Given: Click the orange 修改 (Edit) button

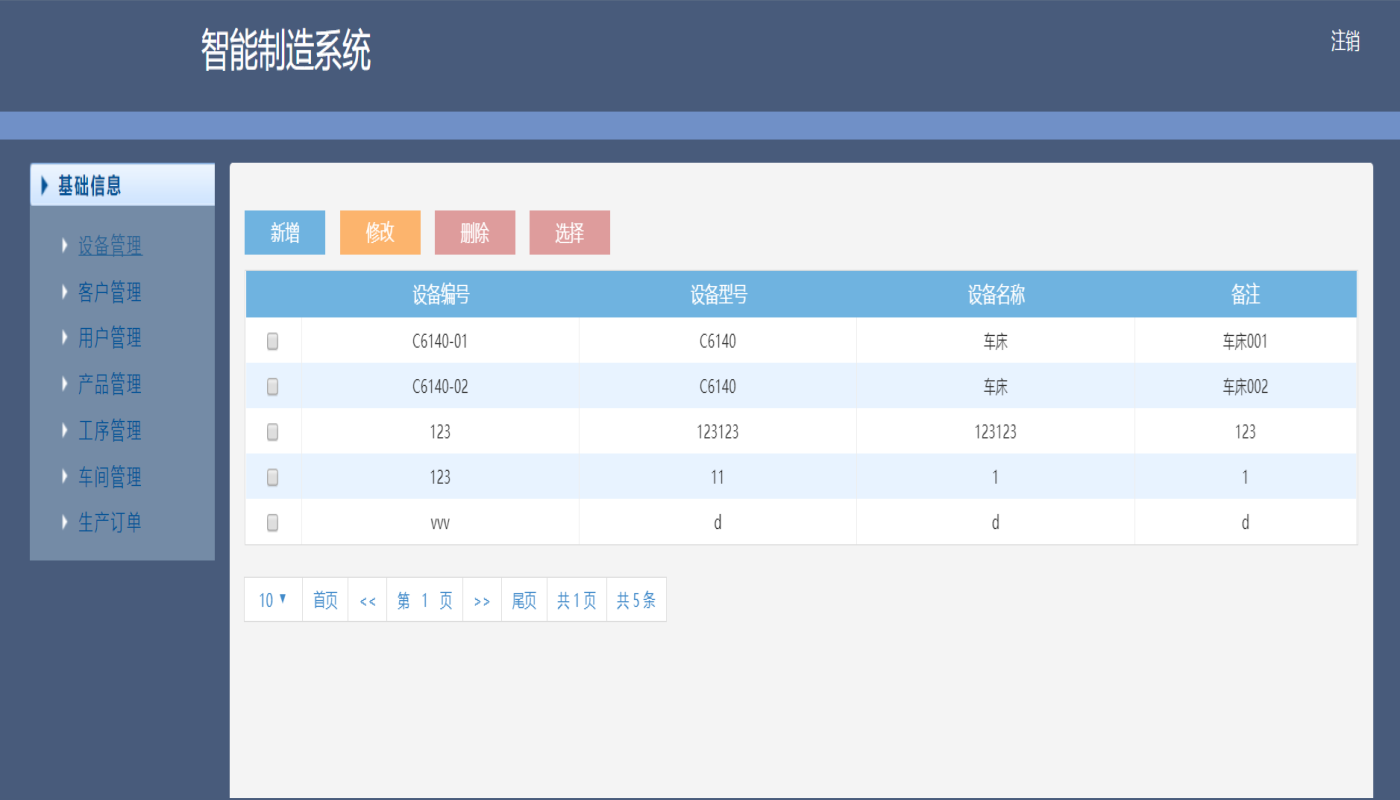Looking at the screenshot, I should pyautogui.click(x=380, y=233).
